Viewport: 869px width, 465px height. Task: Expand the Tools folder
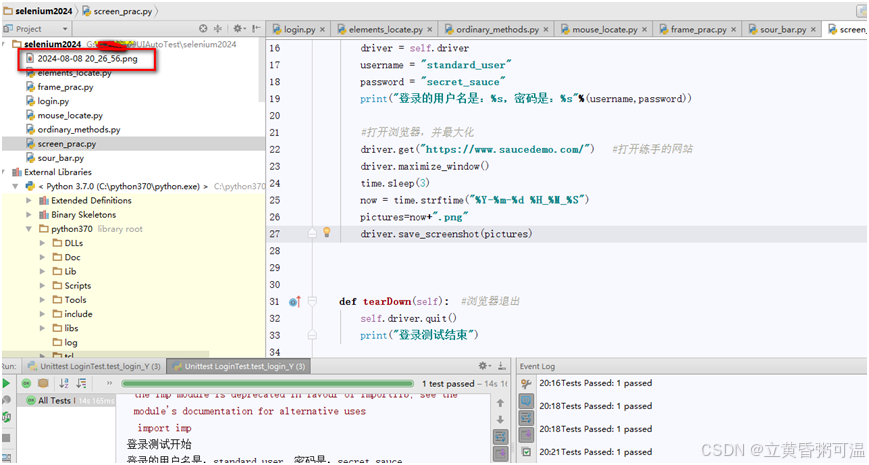(x=42, y=300)
